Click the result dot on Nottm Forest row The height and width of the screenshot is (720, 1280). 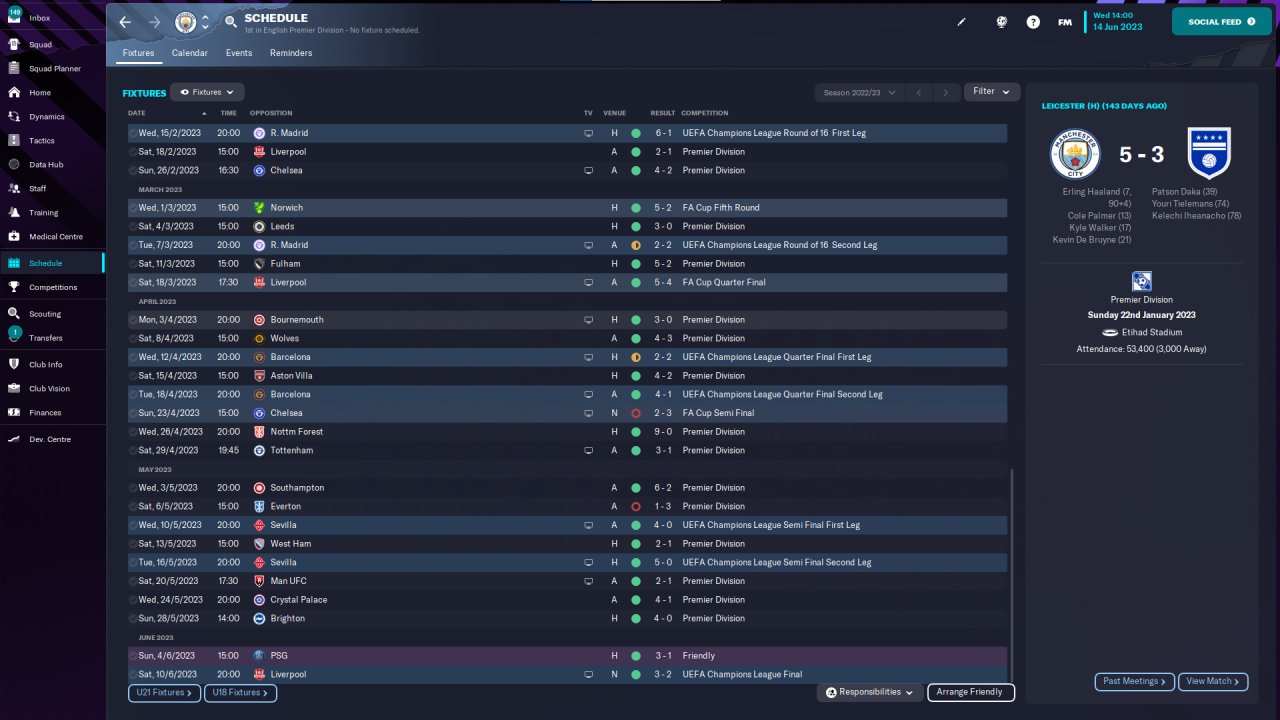click(635, 432)
